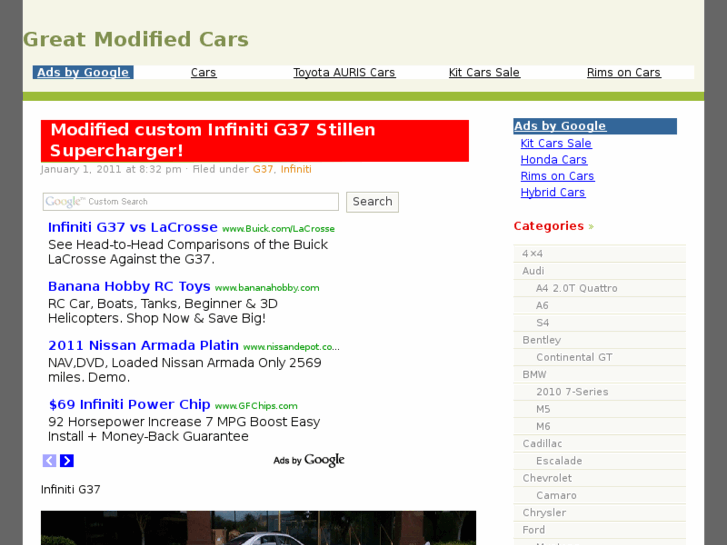Click the Search button
Viewport: 727px width, 545px height.
[372, 202]
